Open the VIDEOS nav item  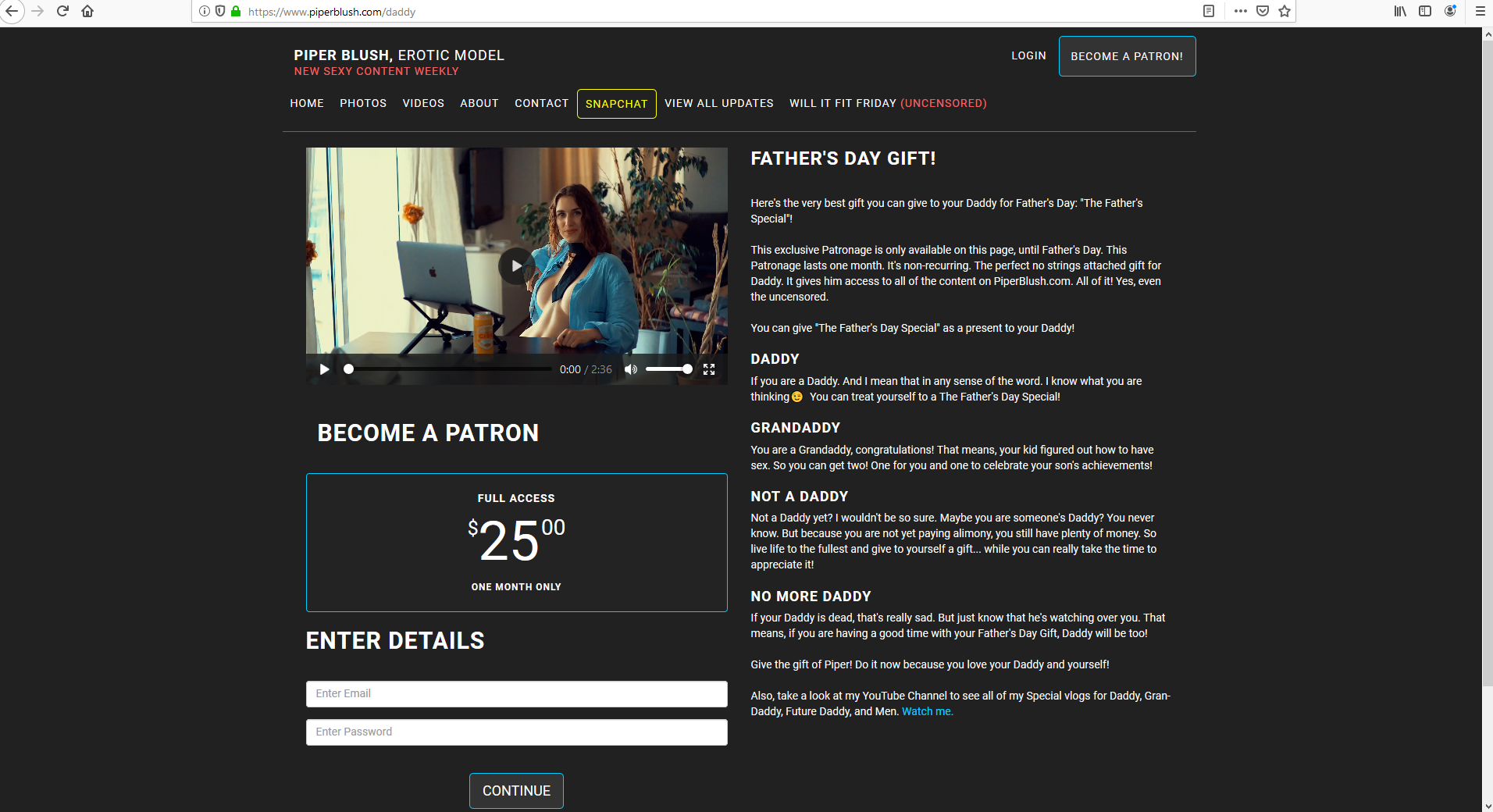pyautogui.click(x=423, y=103)
